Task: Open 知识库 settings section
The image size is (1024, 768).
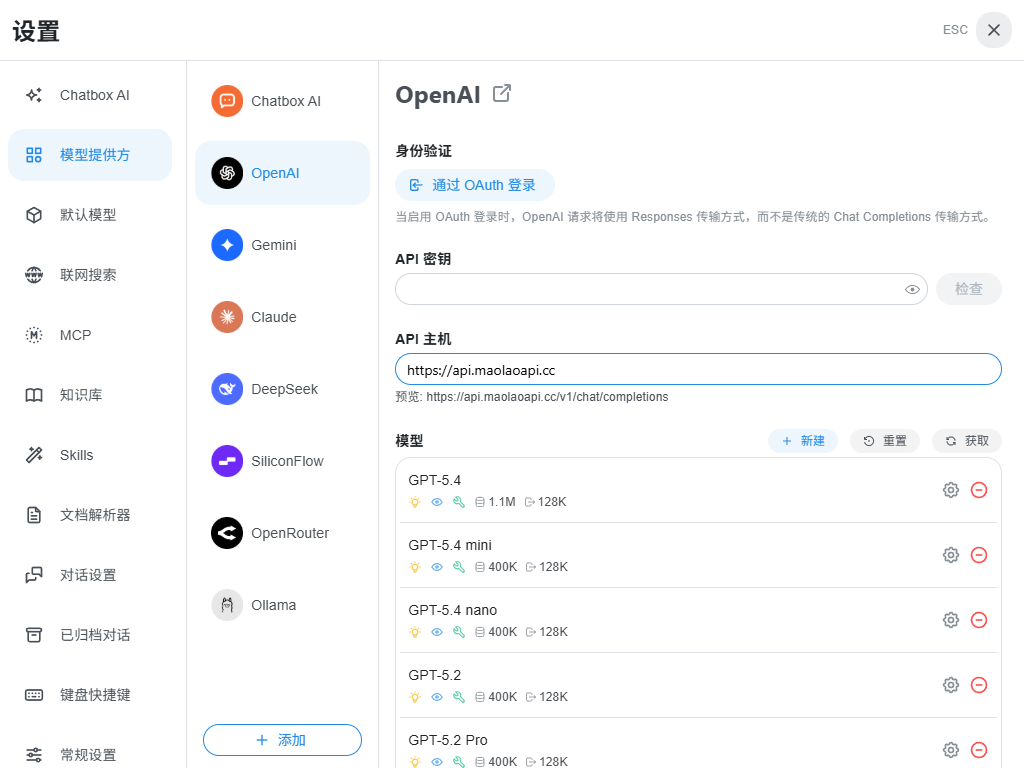Action: point(89,395)
